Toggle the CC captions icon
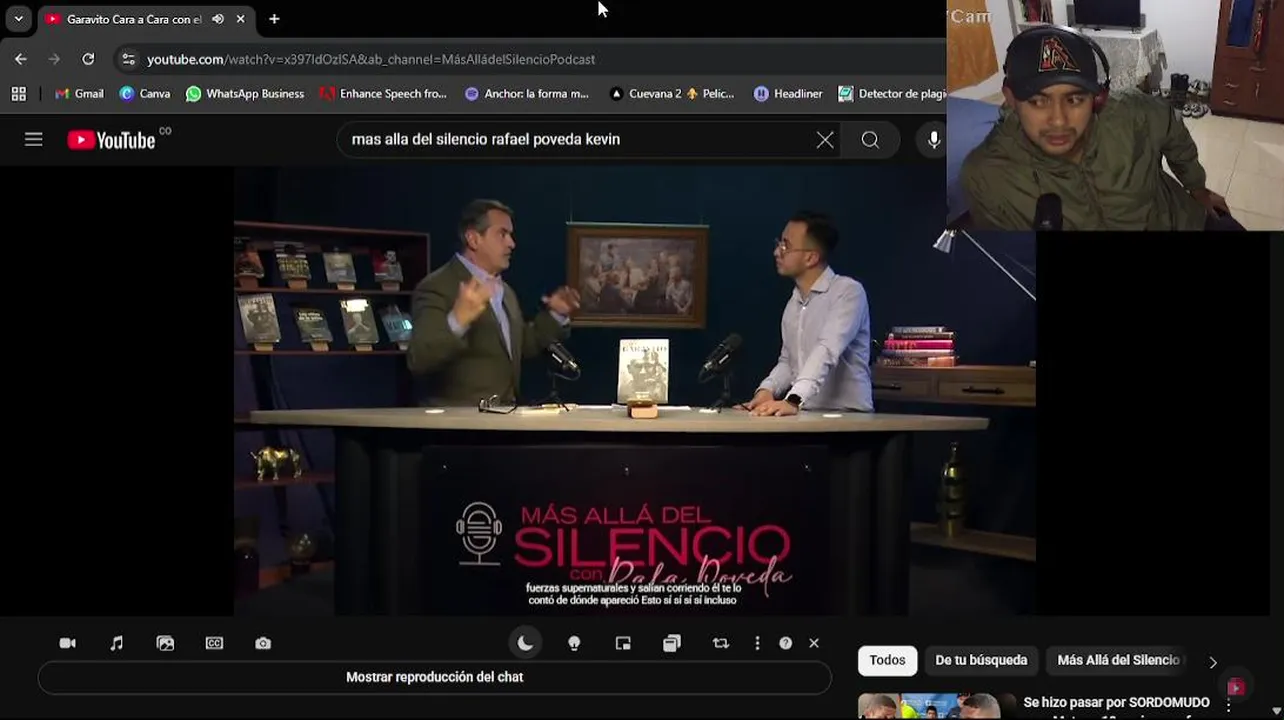This screenshot has height=720, width=1284. tap(214, 643)
